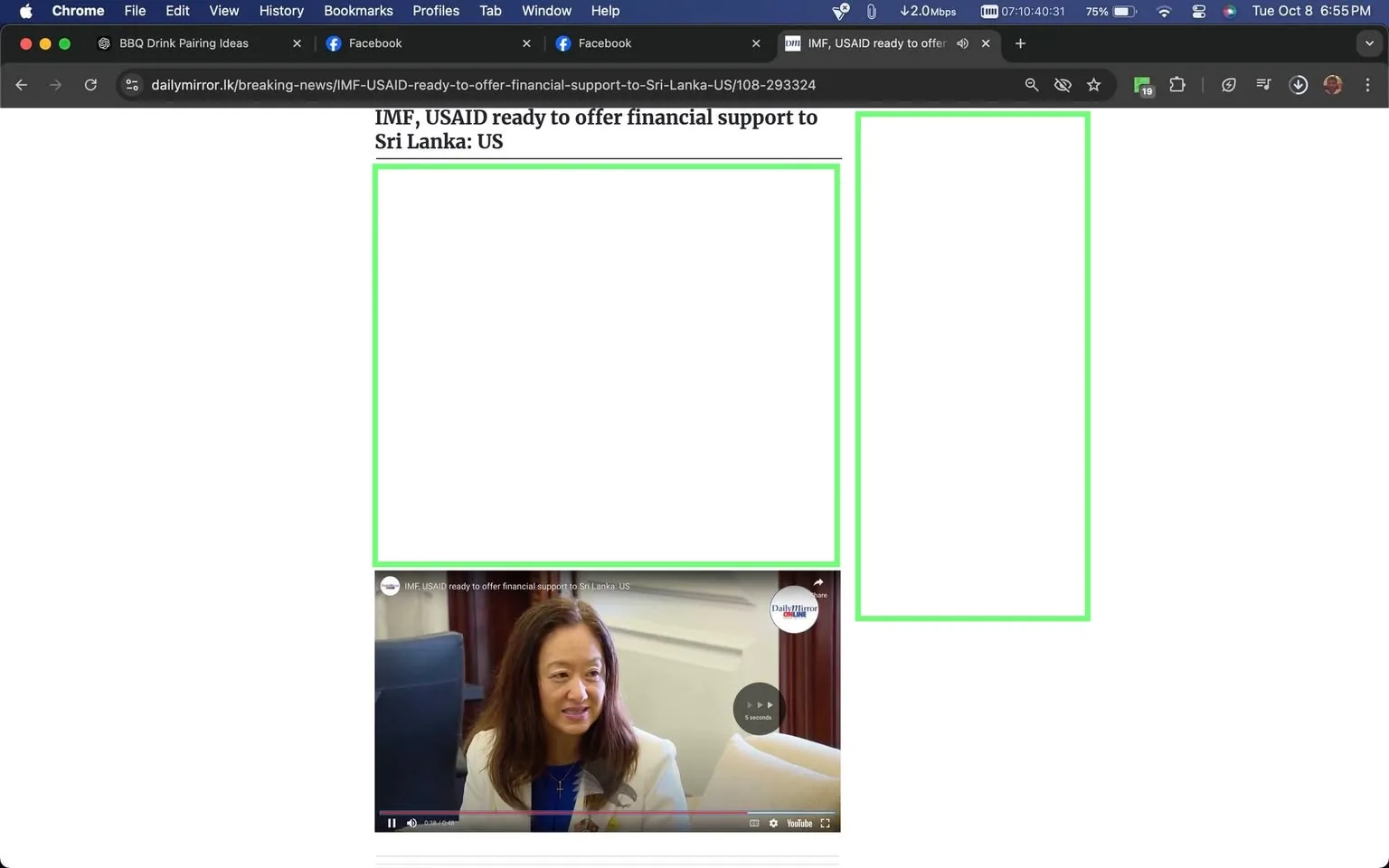
Task: Open the Bookmarks menu
Action: (x=358, y=11)
